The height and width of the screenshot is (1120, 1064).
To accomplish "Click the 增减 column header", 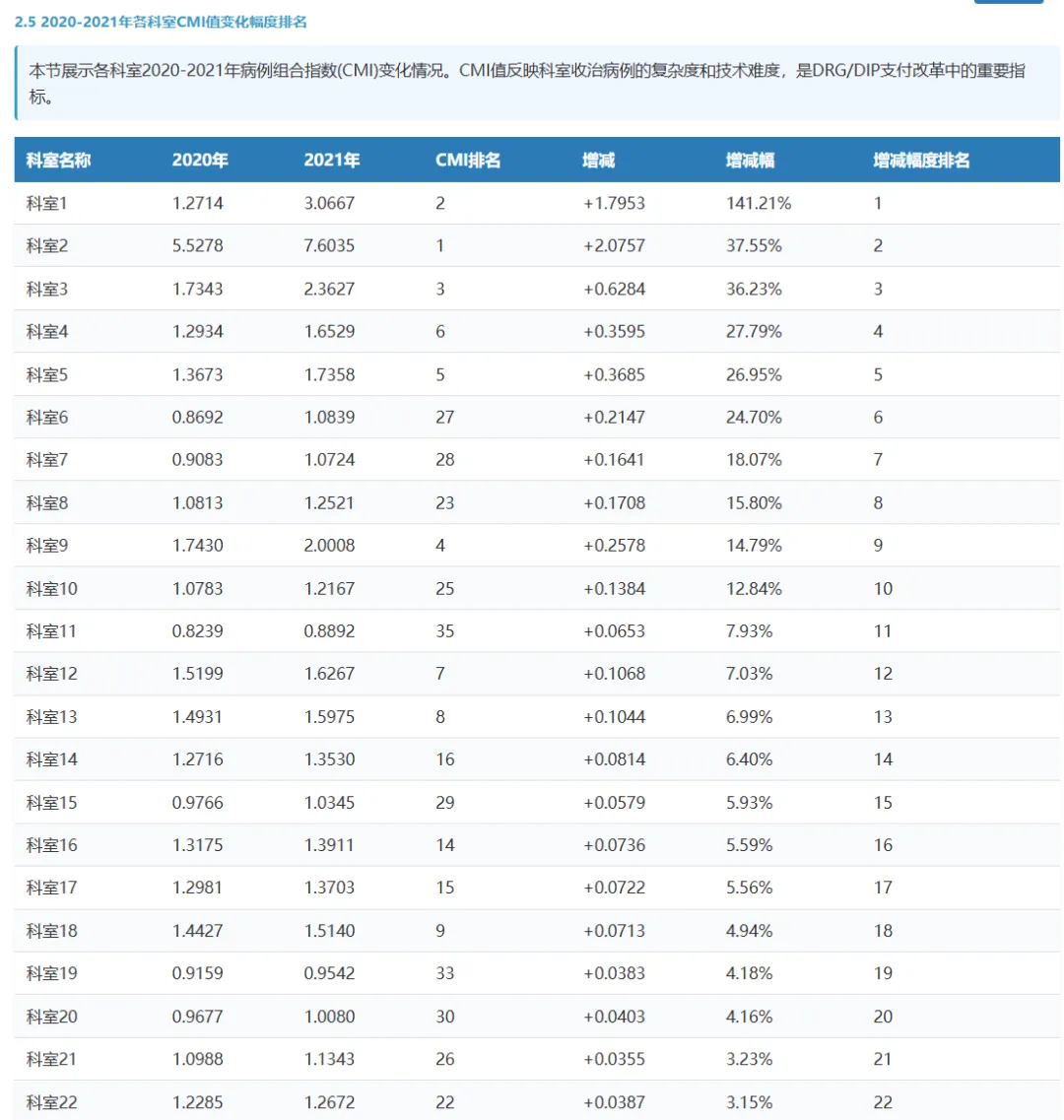I will point(599,160).
